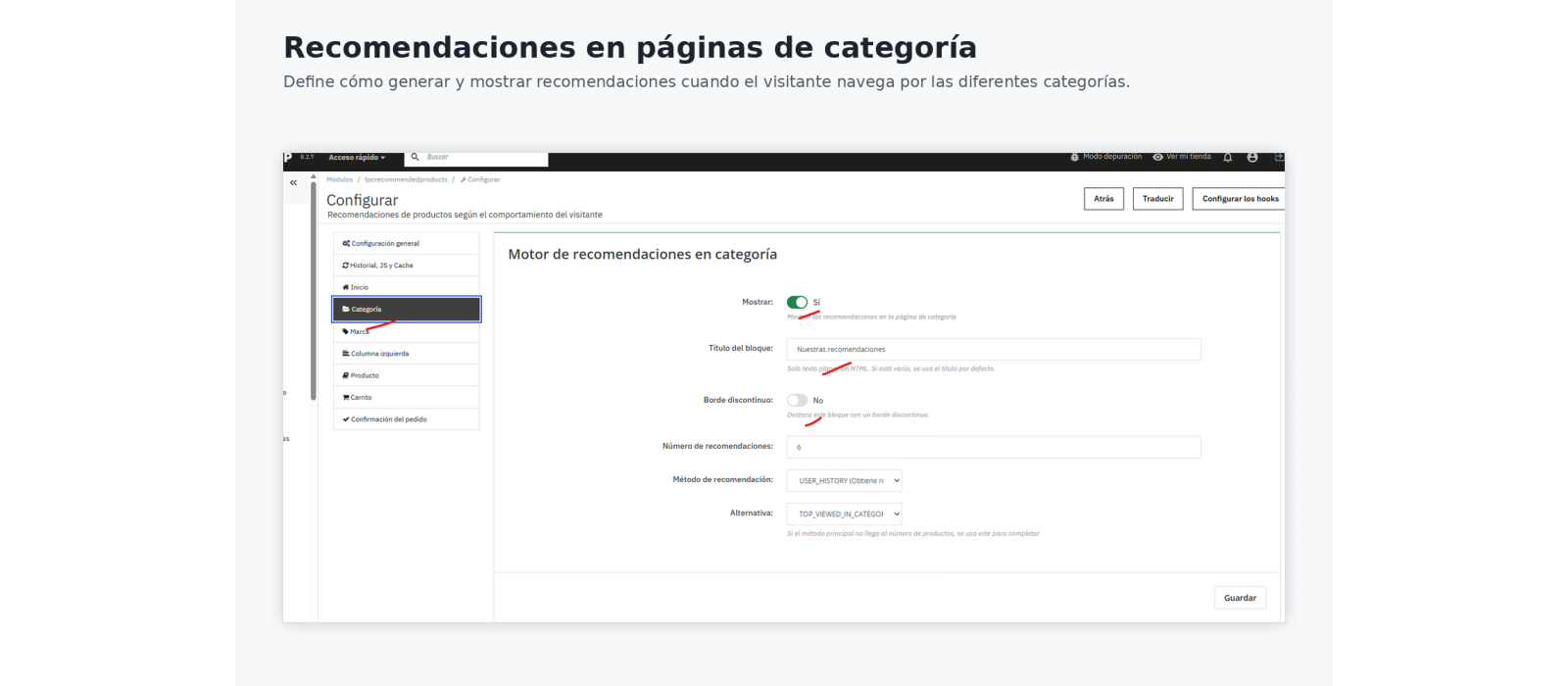1568x686 pixels.
Task: Click the Guardar button
Action: [1240, 598]
